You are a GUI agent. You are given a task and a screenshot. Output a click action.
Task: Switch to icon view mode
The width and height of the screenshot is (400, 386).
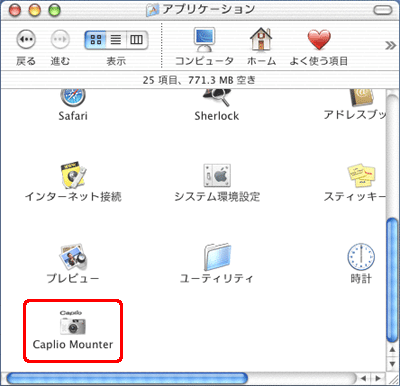click(96, 40)
